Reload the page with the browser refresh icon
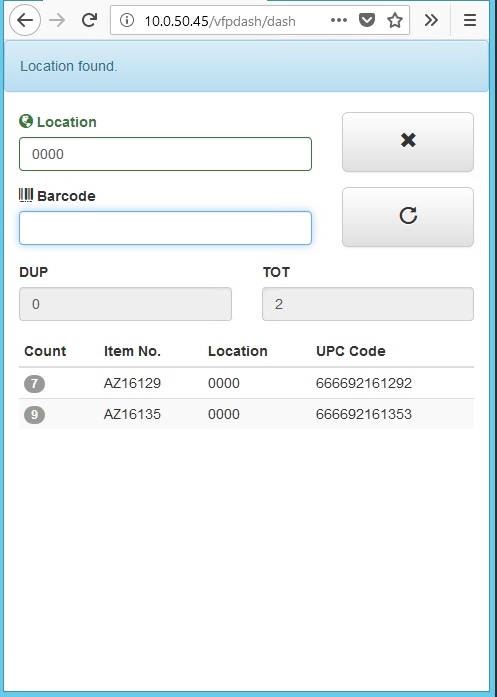 tap(89, 20)
